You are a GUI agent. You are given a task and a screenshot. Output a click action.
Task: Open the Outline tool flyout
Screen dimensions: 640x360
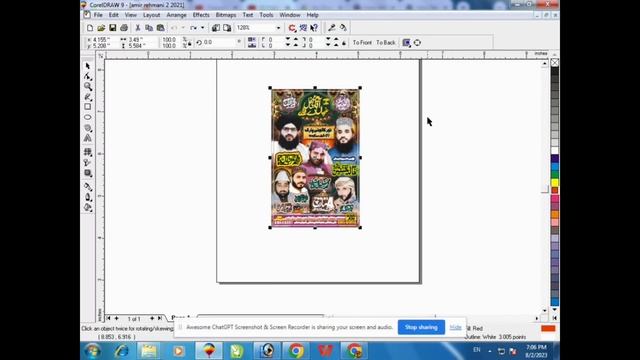[88, 197]
